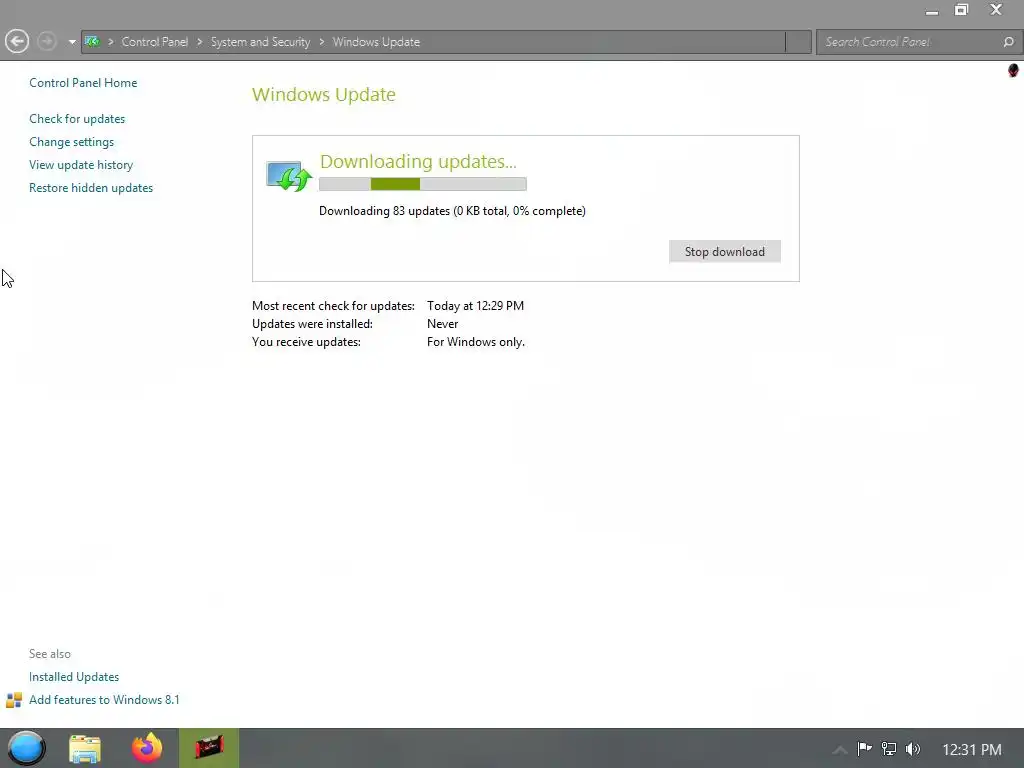
Task: Click the 'See also' heading
Action: pyautogui.click(x=50, y=654)
